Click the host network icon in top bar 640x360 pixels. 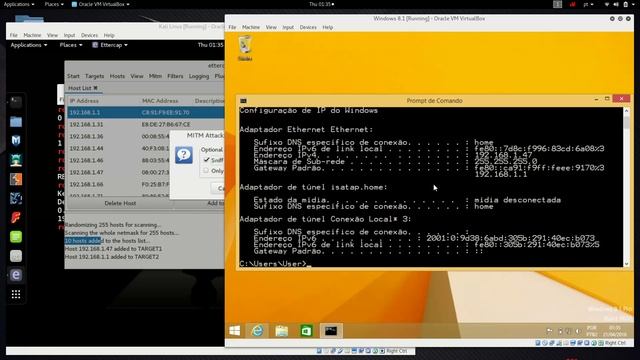point(607,4)
